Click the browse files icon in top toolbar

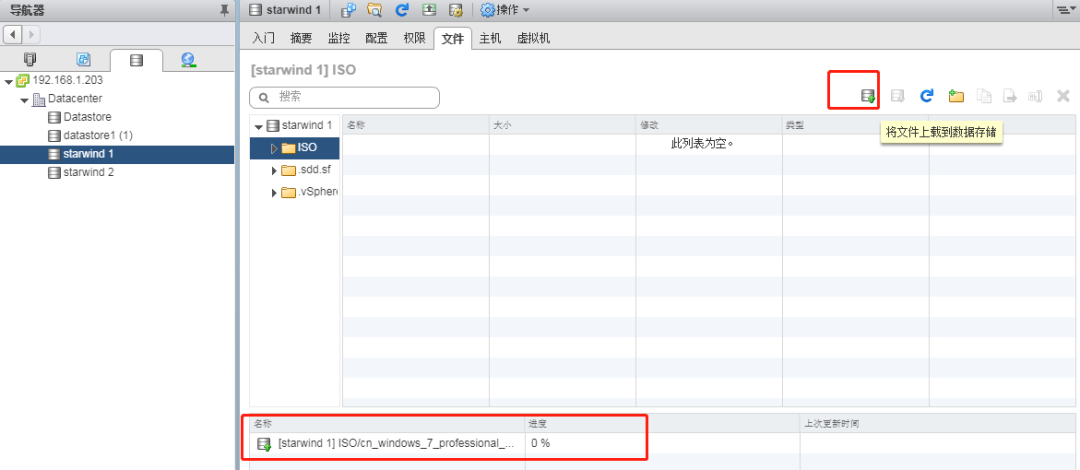tap(374, 10)
